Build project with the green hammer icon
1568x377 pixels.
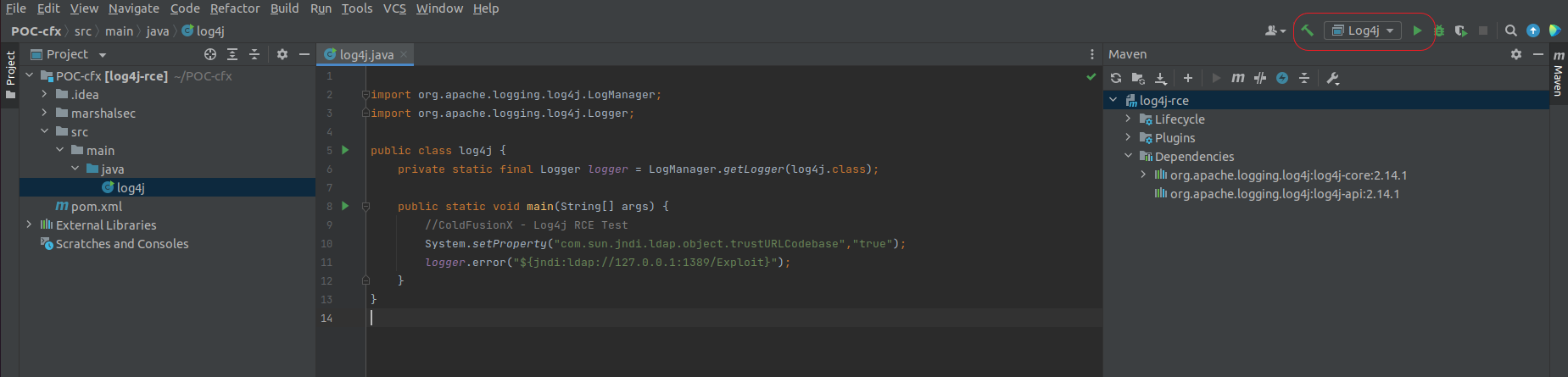(x=1307, y=30)
